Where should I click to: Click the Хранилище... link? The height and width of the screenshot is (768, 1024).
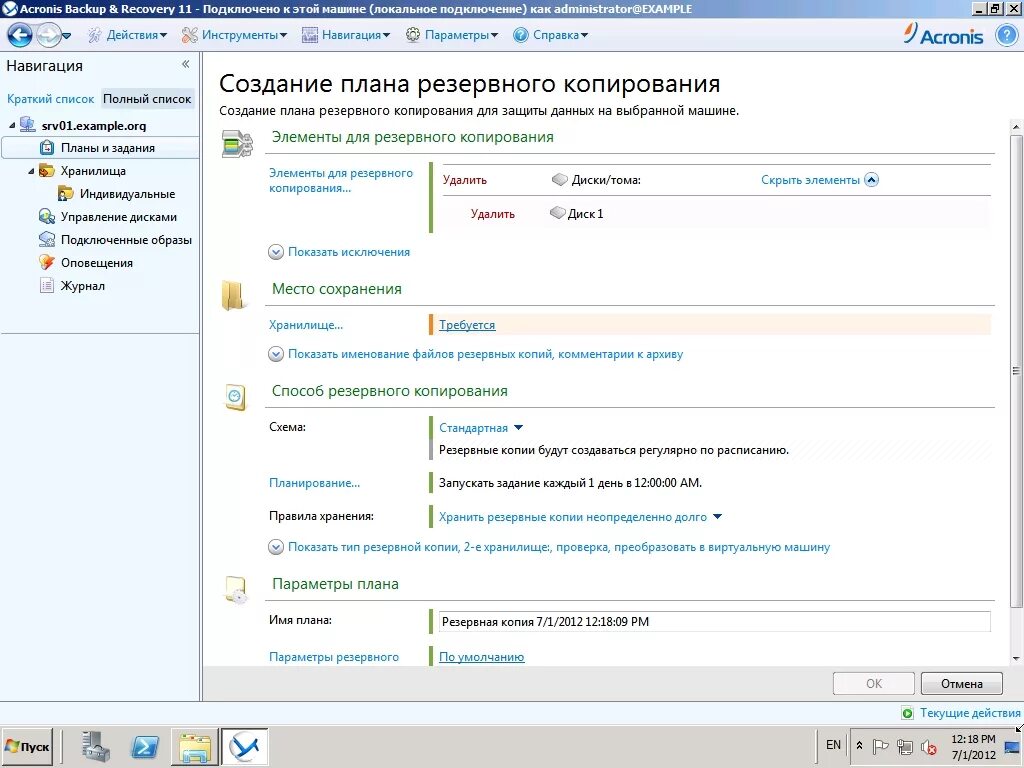pos(306,325)
